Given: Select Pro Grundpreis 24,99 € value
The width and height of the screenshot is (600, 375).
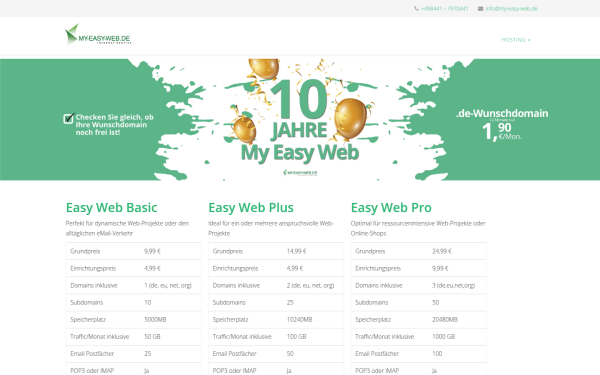Looking at the screenshot, I should (x=442, y=251).
